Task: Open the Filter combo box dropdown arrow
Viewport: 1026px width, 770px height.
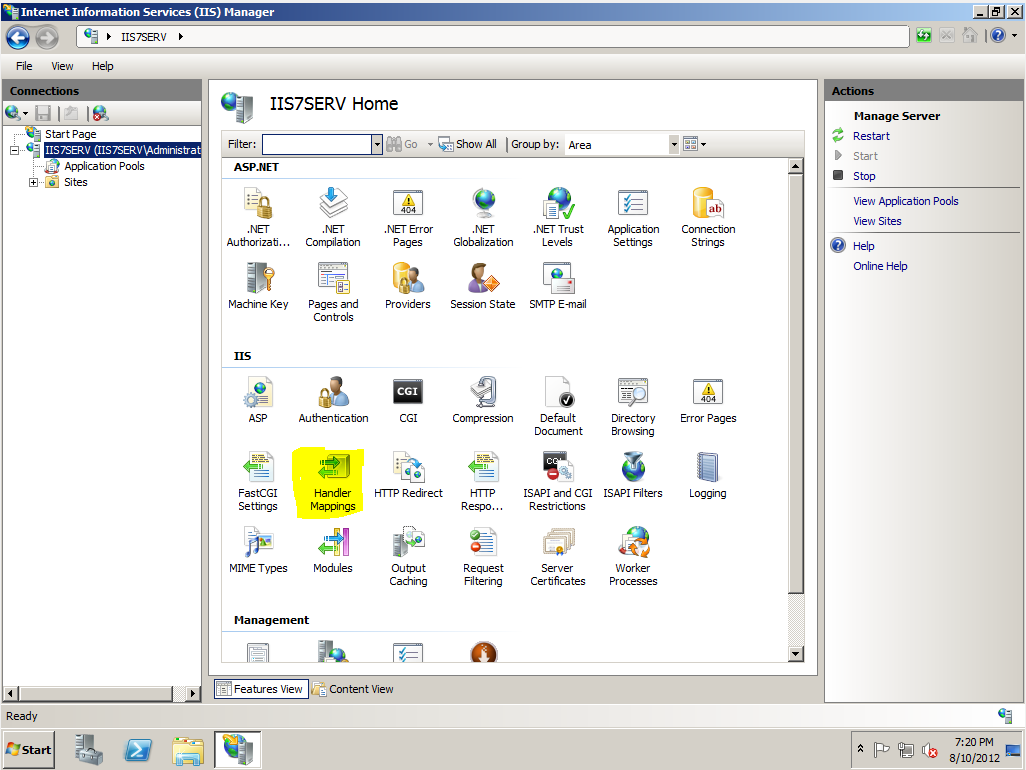Action: pyautogui.click(x=377, y=145)
